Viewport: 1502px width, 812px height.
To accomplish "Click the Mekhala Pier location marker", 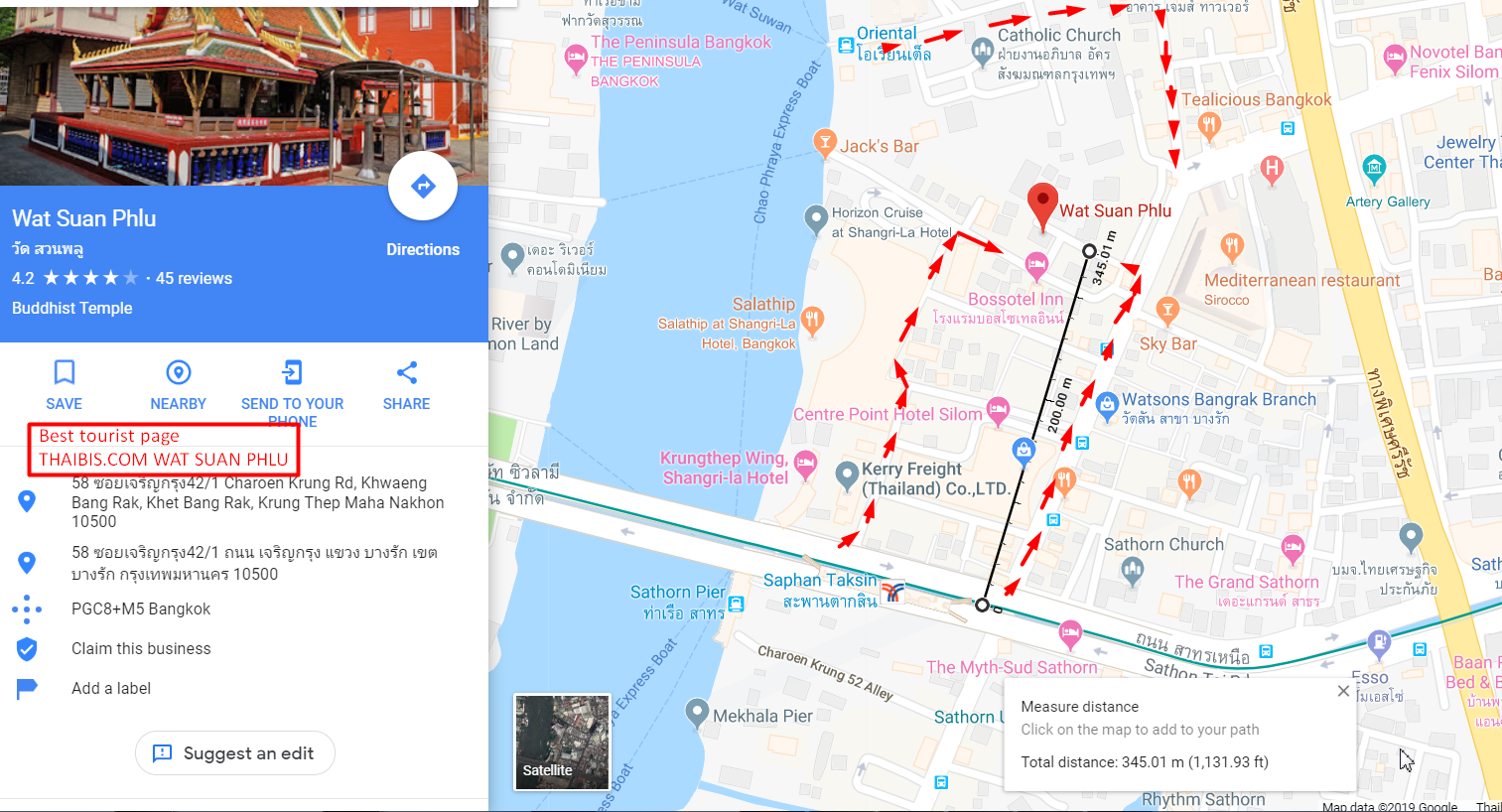I will (698, 714).
